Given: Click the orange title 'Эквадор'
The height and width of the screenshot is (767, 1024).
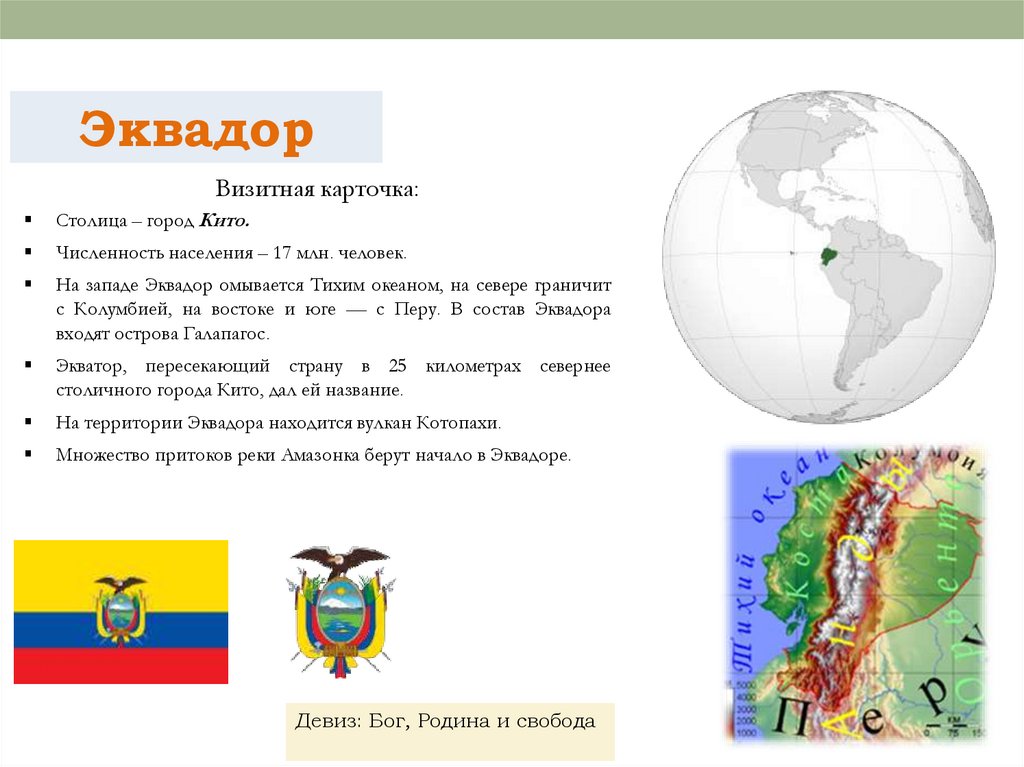Looking at the screenshot, I should 196,129.
